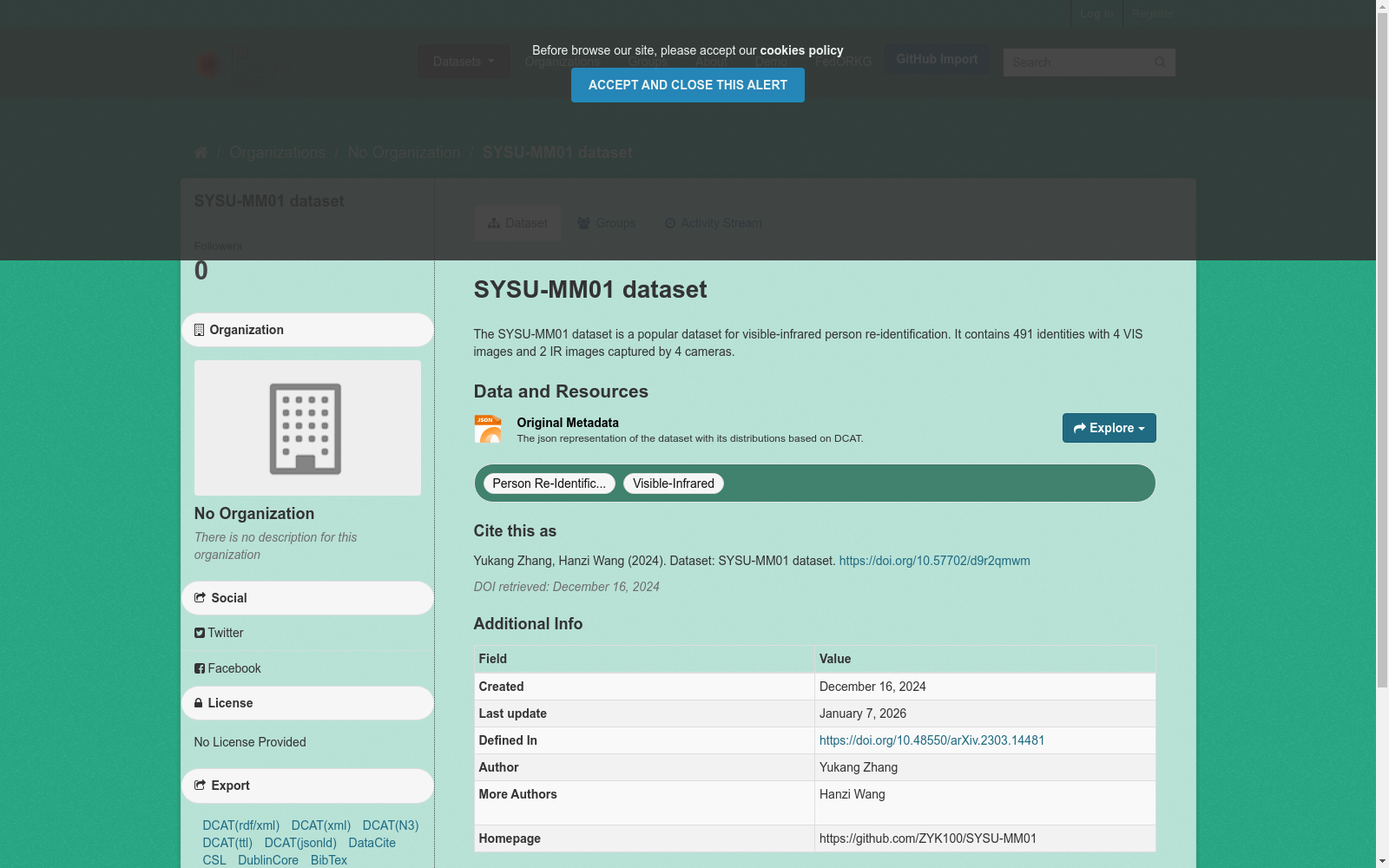Open SYSU-MM01 dataset breadcrumb link
Screen dimensions: 1389x868
click(x=557, y=153)
